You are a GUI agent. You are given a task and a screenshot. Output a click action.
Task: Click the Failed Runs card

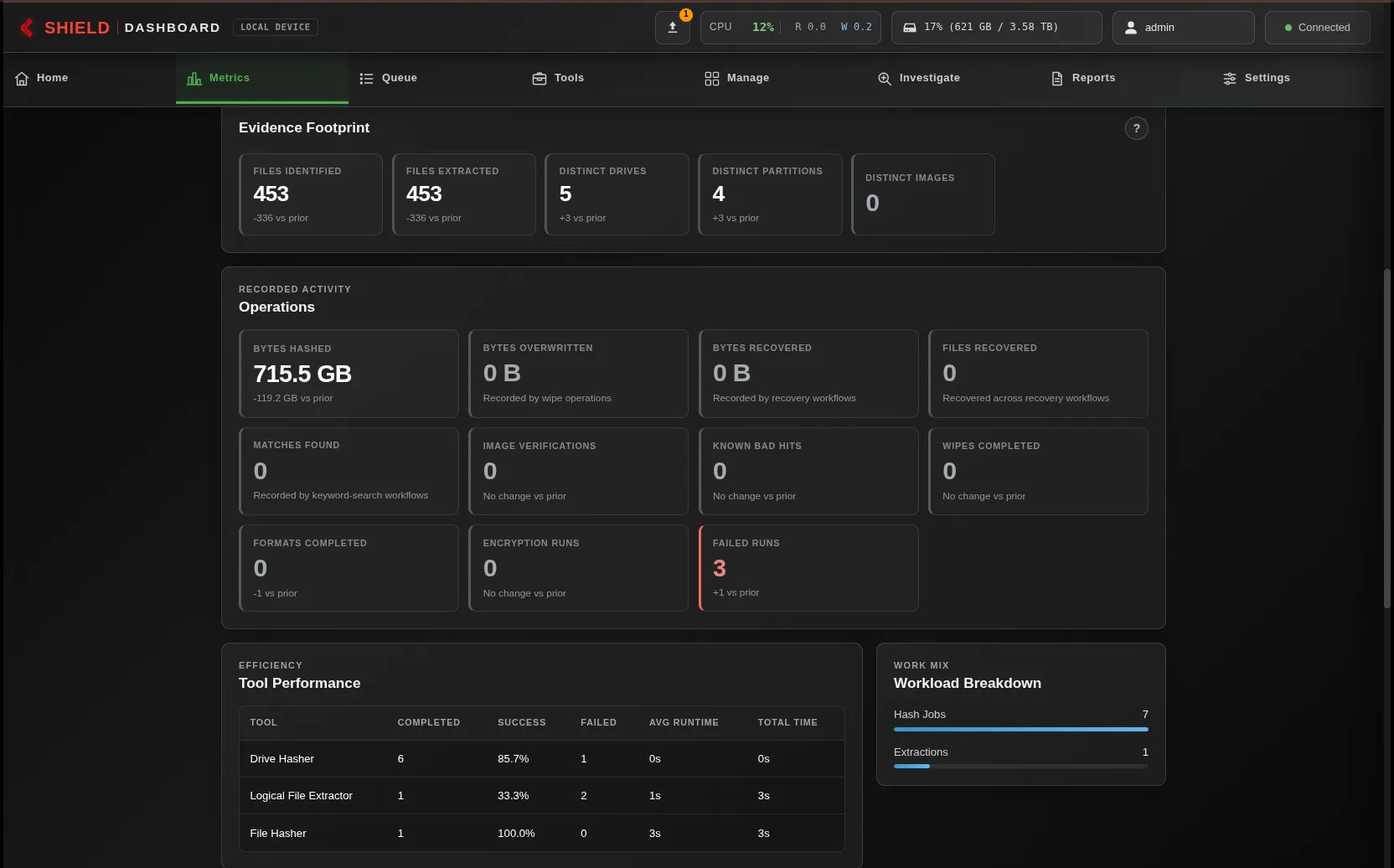pos(808,568)
